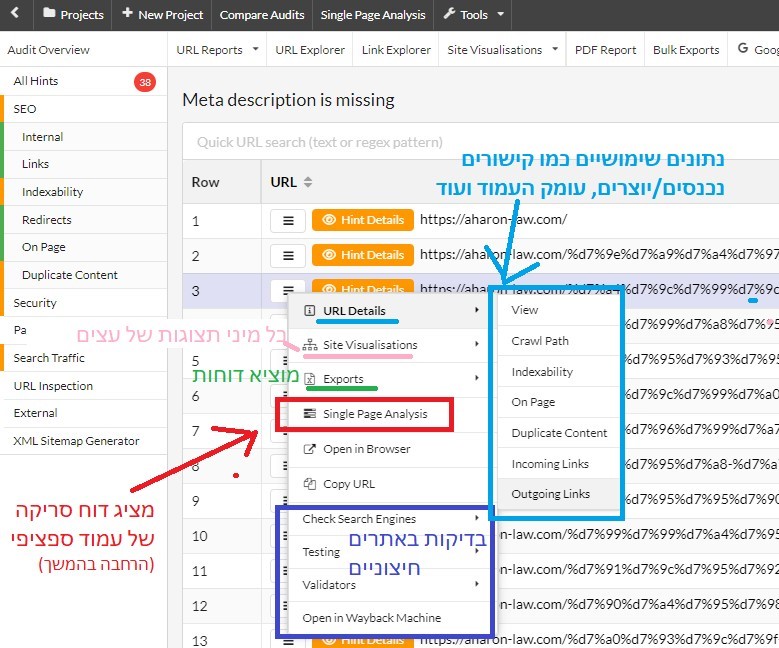The height and width of the screenshot is (648, 779).
Task: Select Duplicate Content in URL Details submenu
Action: (x=558, y=433)
